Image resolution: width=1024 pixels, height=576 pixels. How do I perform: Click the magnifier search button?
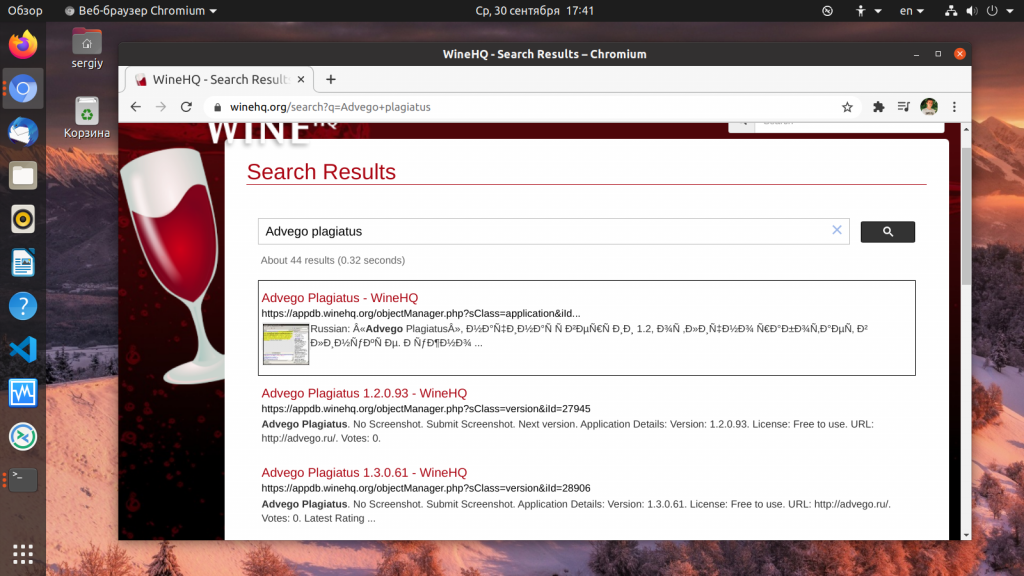click(887, 232)
